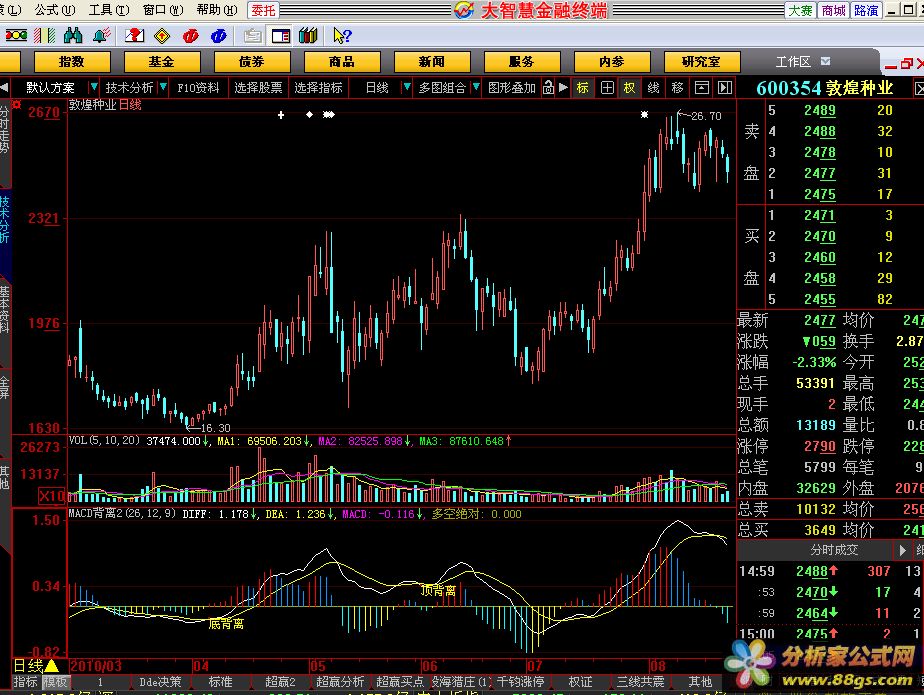Viewport: 924px width, 695px height.
Task: Click the striped bars toolbar icon
Action: tap(45, 36)
